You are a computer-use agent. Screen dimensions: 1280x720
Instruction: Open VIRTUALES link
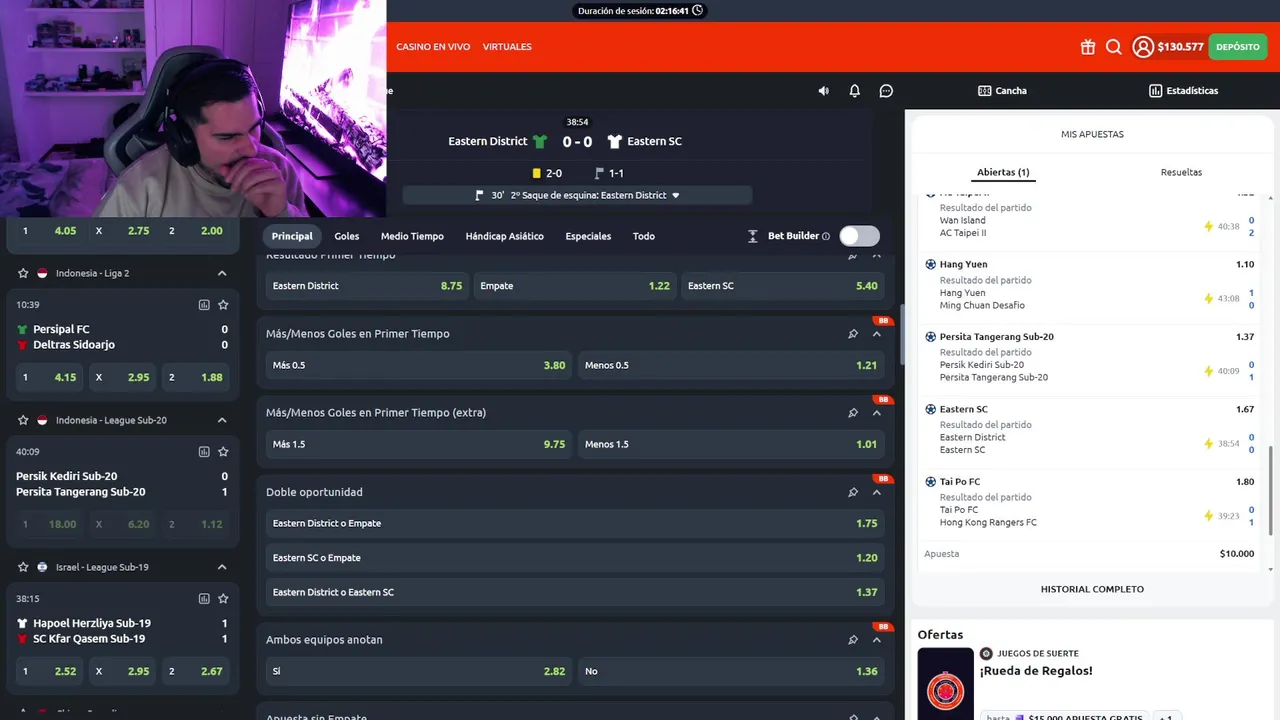point(507,47)
